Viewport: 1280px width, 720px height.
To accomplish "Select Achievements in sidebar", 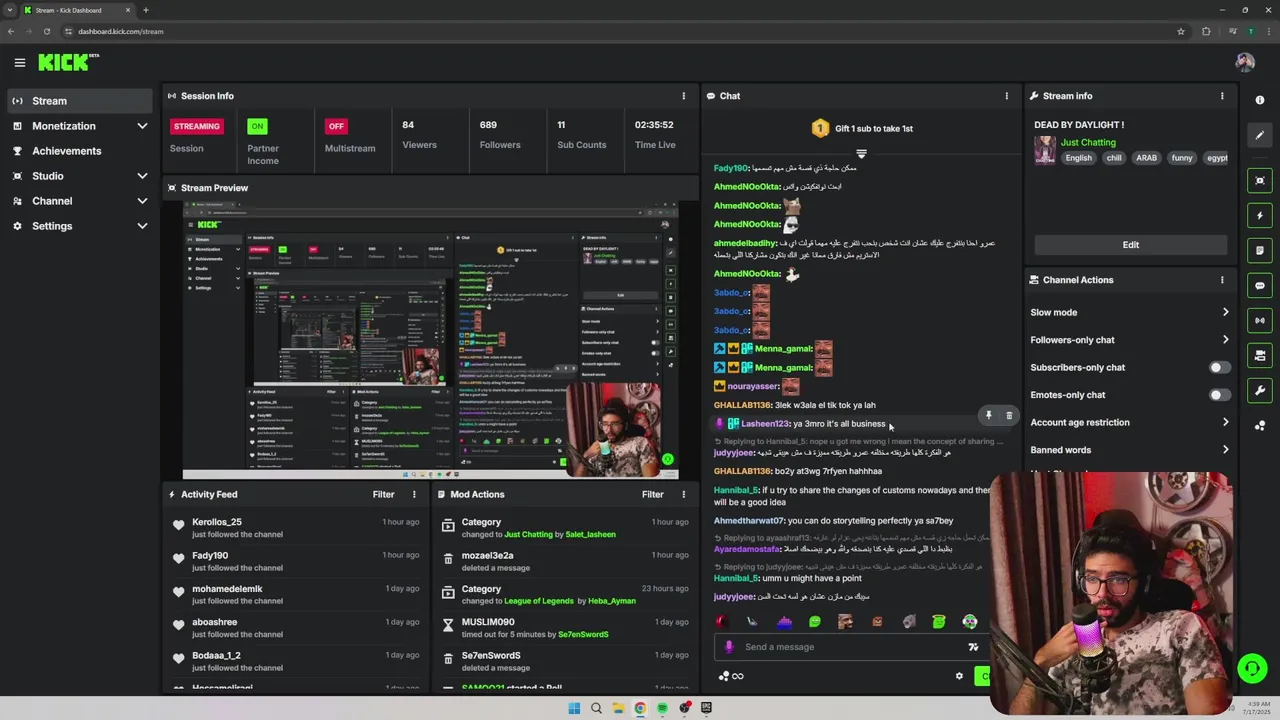I will tap(80, 151).
